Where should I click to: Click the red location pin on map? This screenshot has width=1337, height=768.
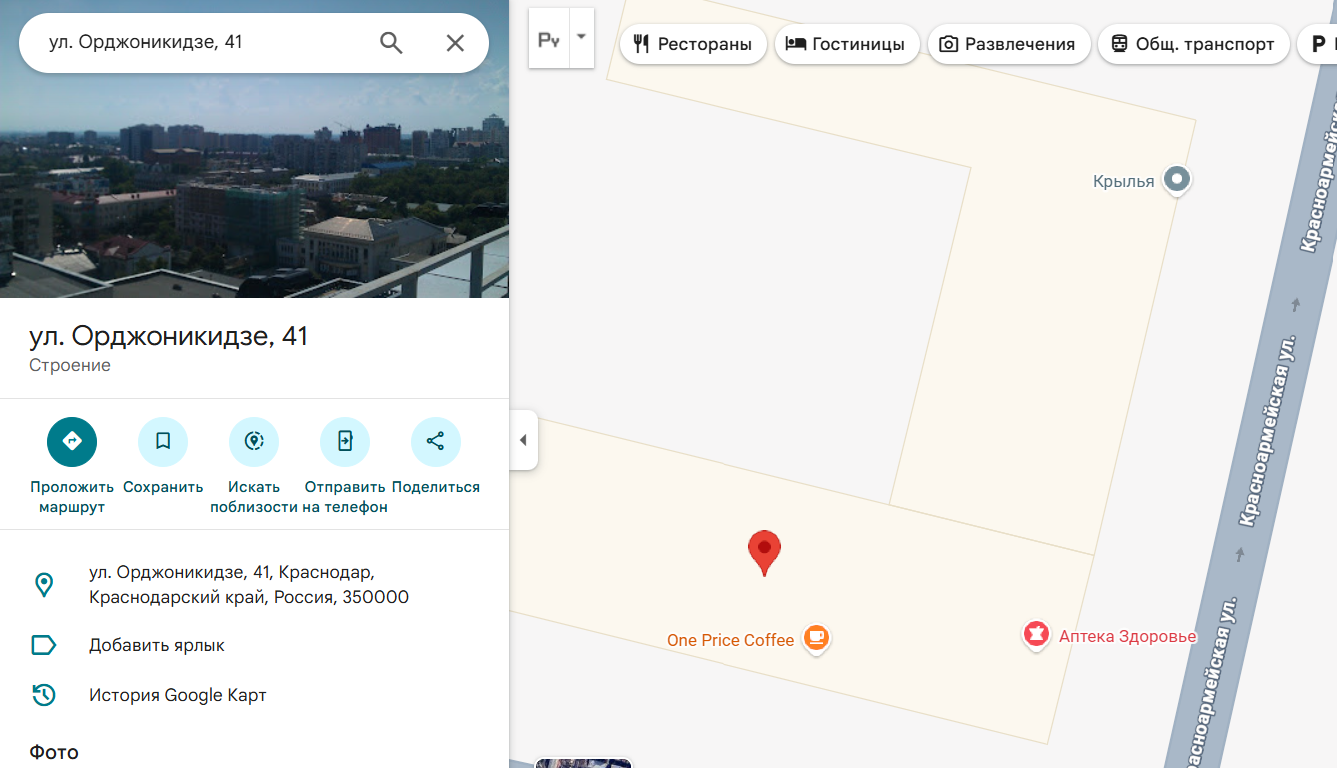(x=764, y=552)
